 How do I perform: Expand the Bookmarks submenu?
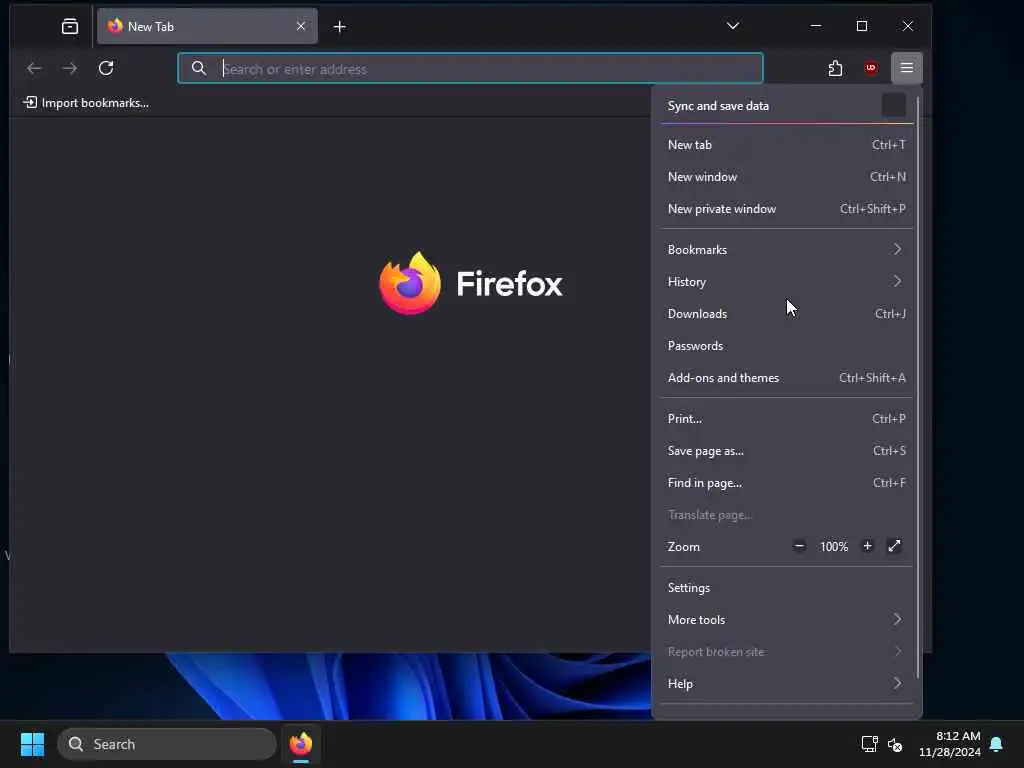pos(786,249)
